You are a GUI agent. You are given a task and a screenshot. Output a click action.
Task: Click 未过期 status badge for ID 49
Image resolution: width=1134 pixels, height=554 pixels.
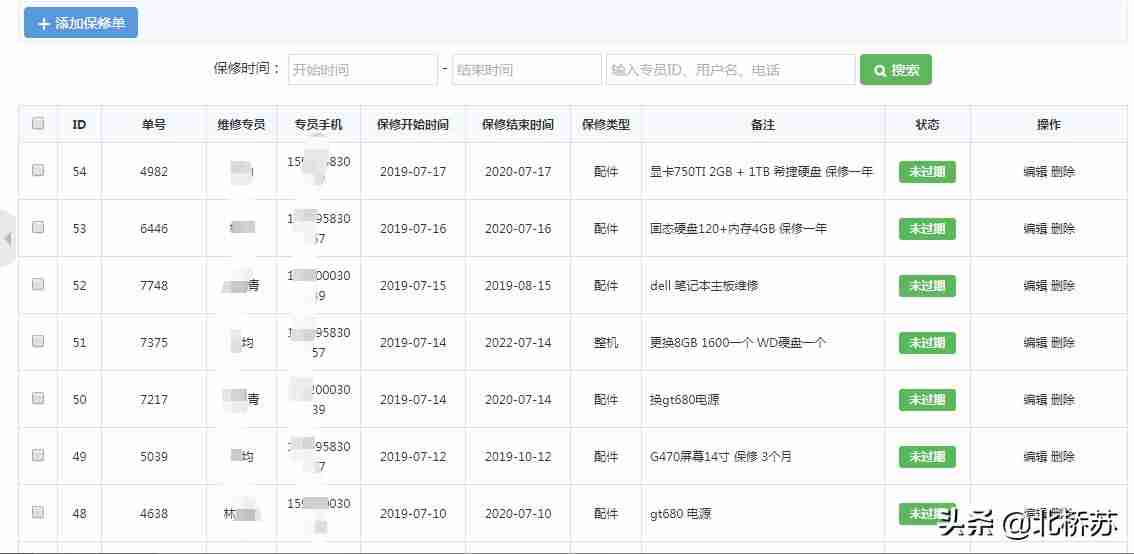point(927,456)
